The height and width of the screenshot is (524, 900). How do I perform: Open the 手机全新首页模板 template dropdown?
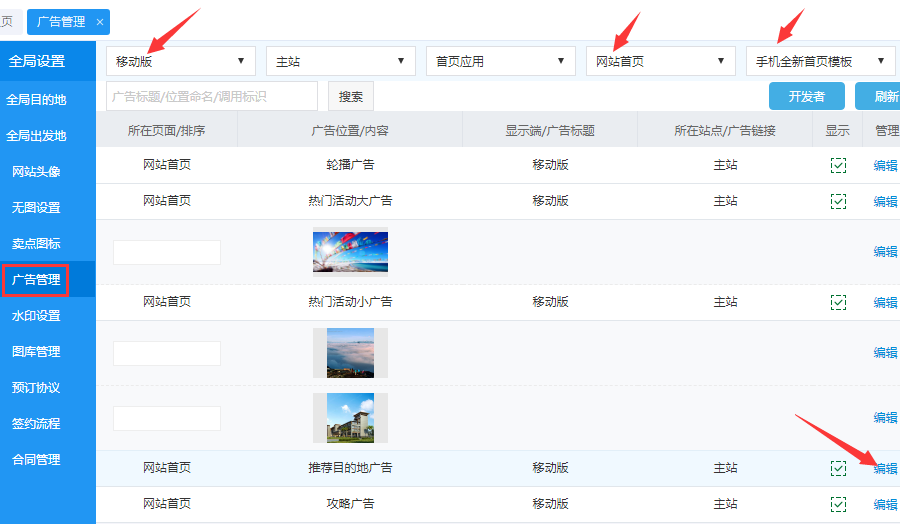pyautogui.click(x=820, y=61)
